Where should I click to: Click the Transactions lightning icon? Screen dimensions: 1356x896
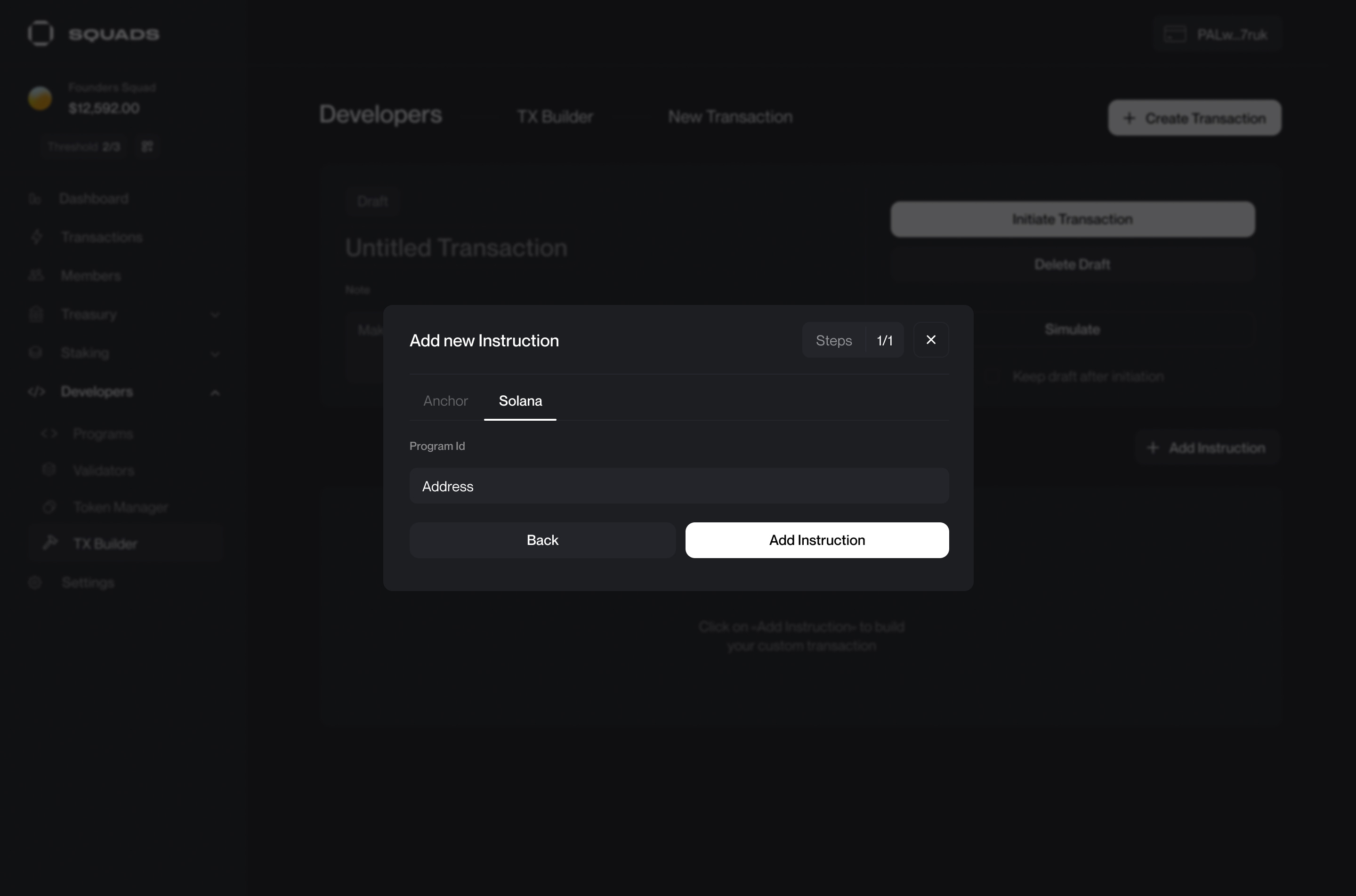point(37,237)
